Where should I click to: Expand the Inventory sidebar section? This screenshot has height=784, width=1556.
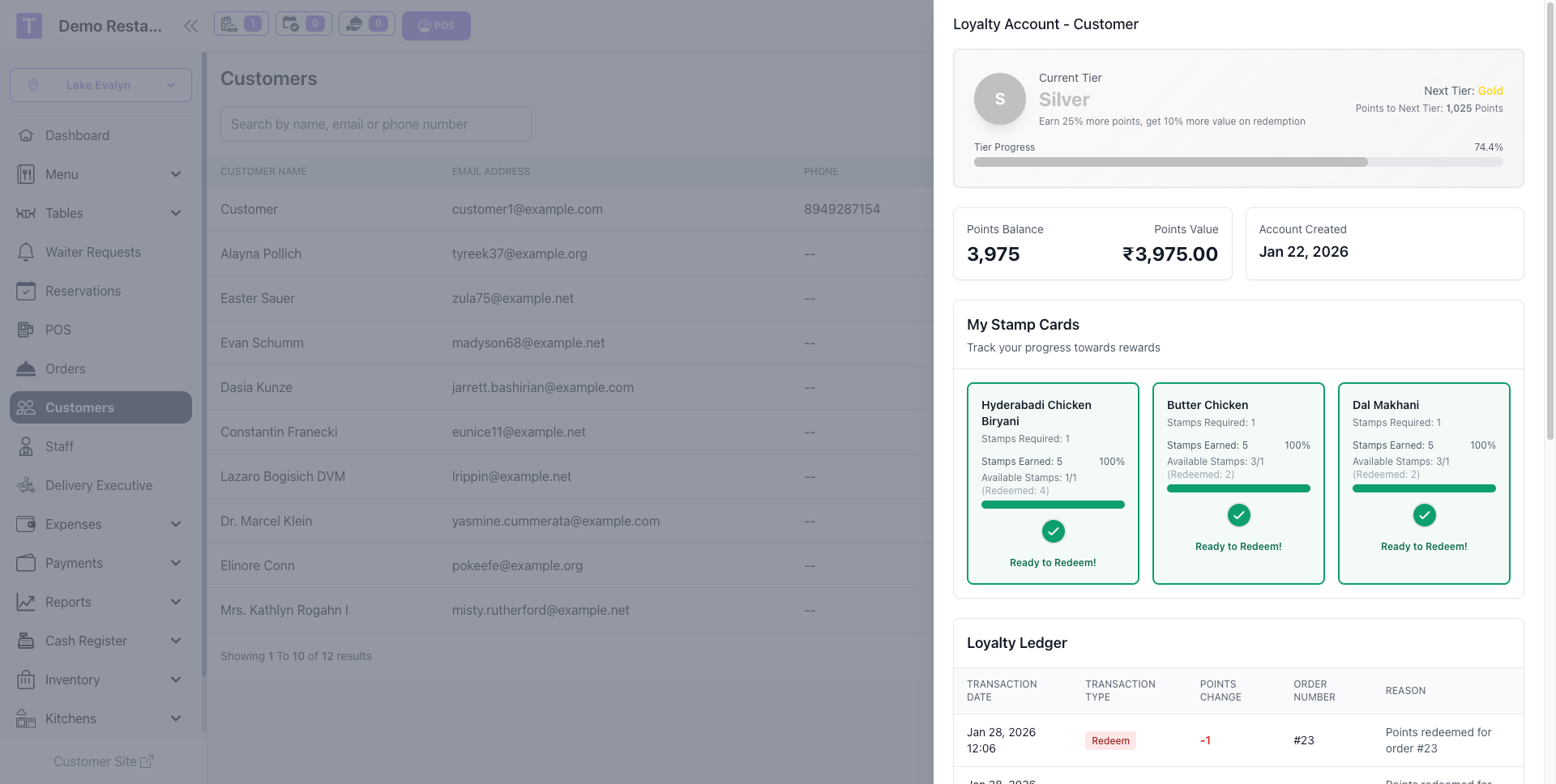(176, 680)
